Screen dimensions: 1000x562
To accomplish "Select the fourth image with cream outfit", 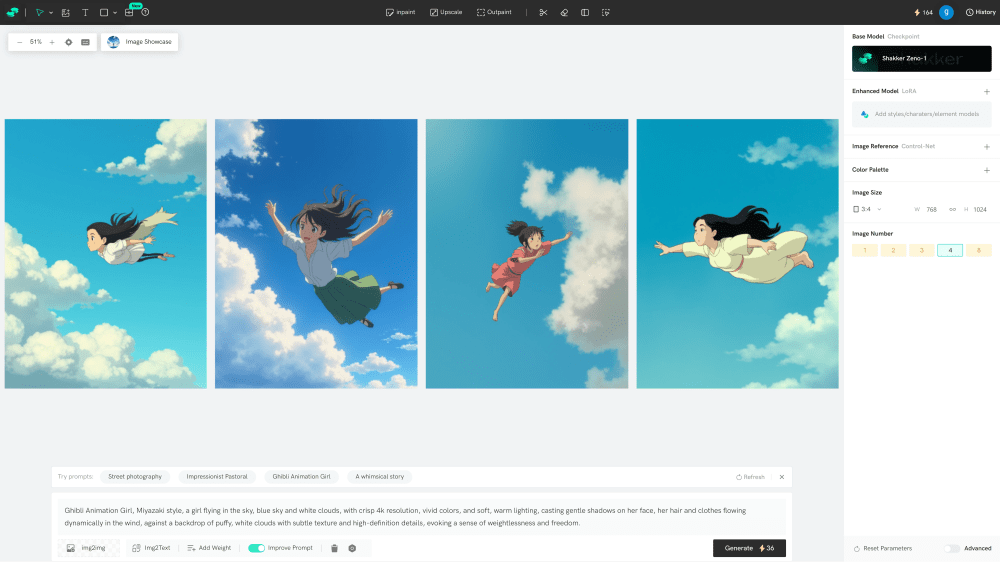I will coord(737,254).
